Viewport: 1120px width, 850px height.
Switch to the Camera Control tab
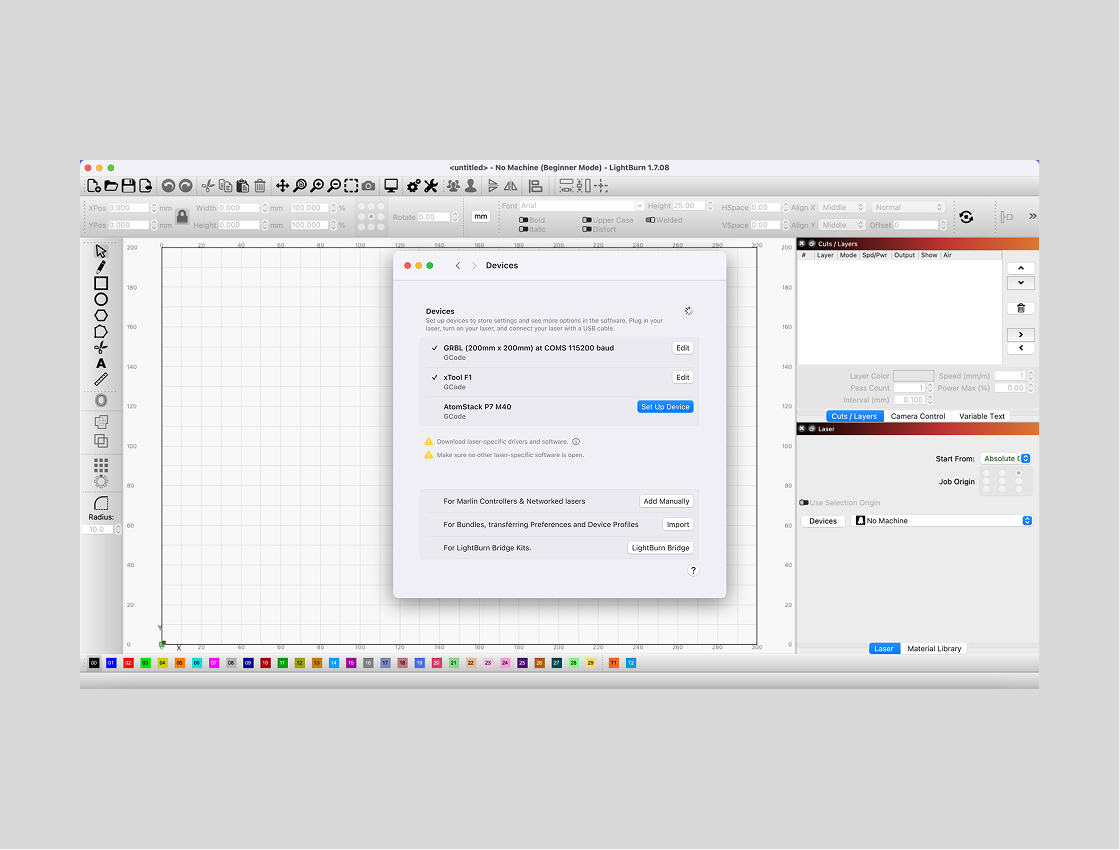click(x=917, y=416)
